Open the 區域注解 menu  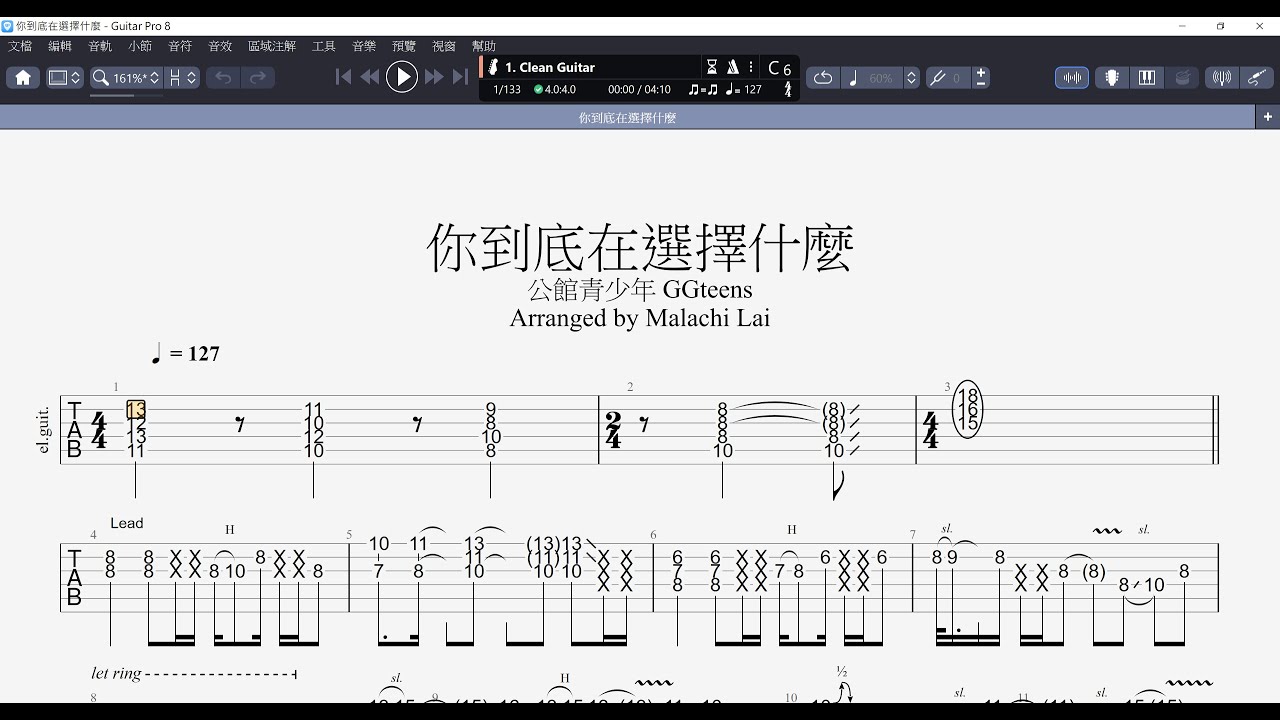(x=272, y=46)
